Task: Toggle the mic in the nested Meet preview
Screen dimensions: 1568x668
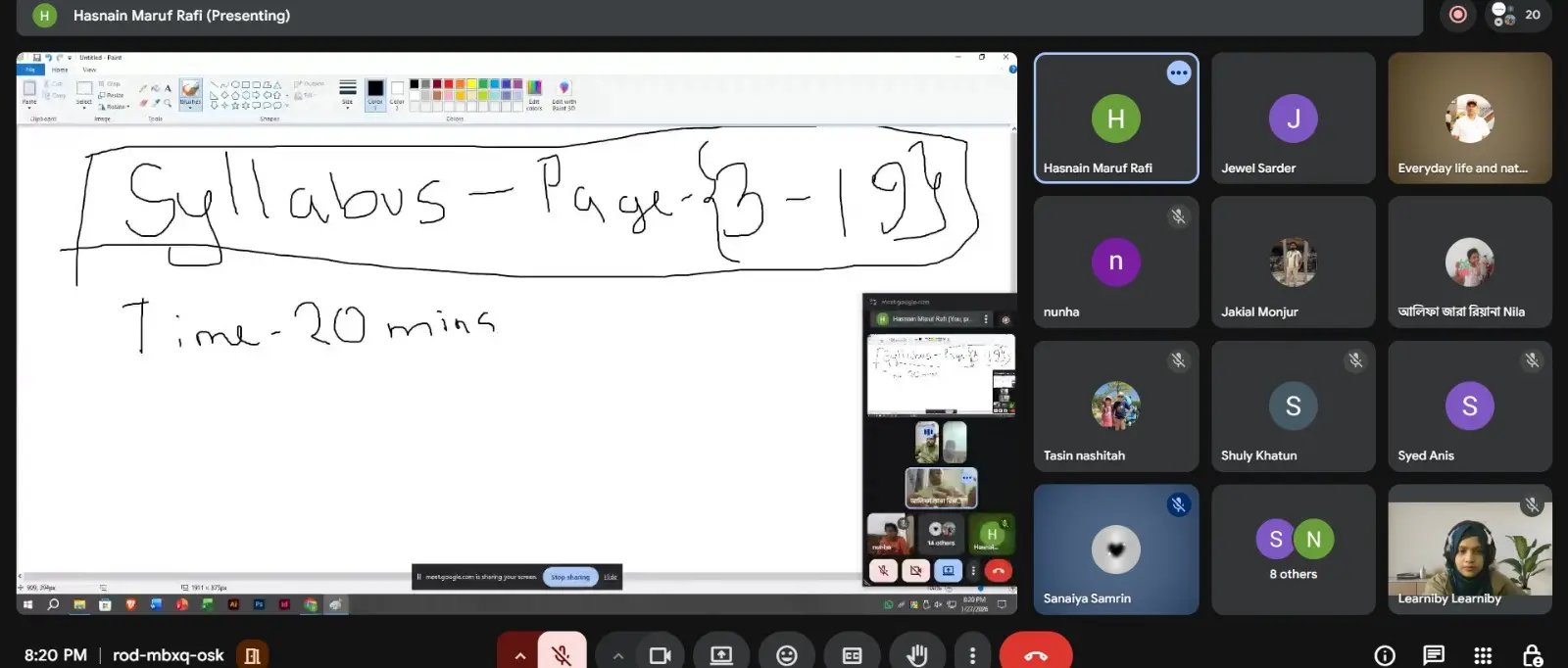Action: click(883, 570)
